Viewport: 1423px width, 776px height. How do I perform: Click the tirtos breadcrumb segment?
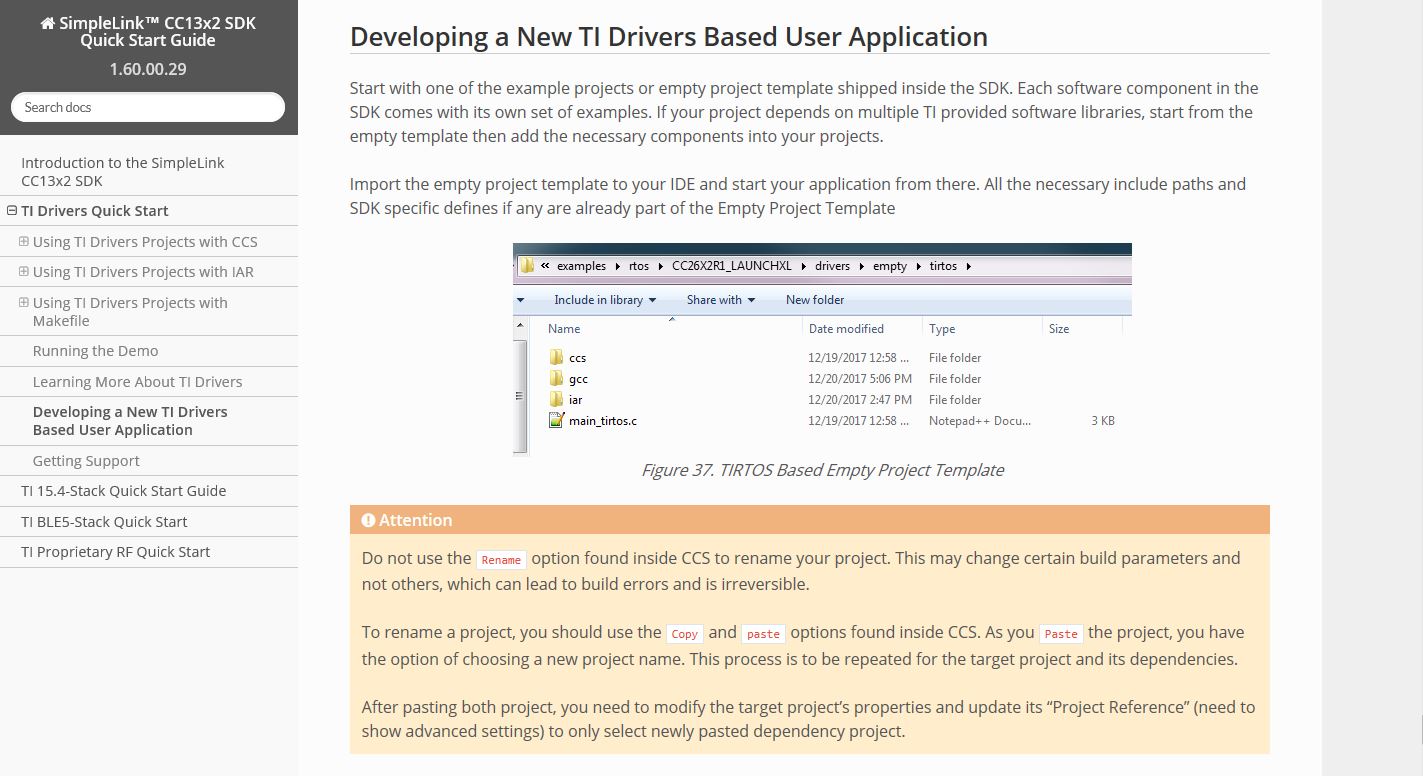(943, 266)
